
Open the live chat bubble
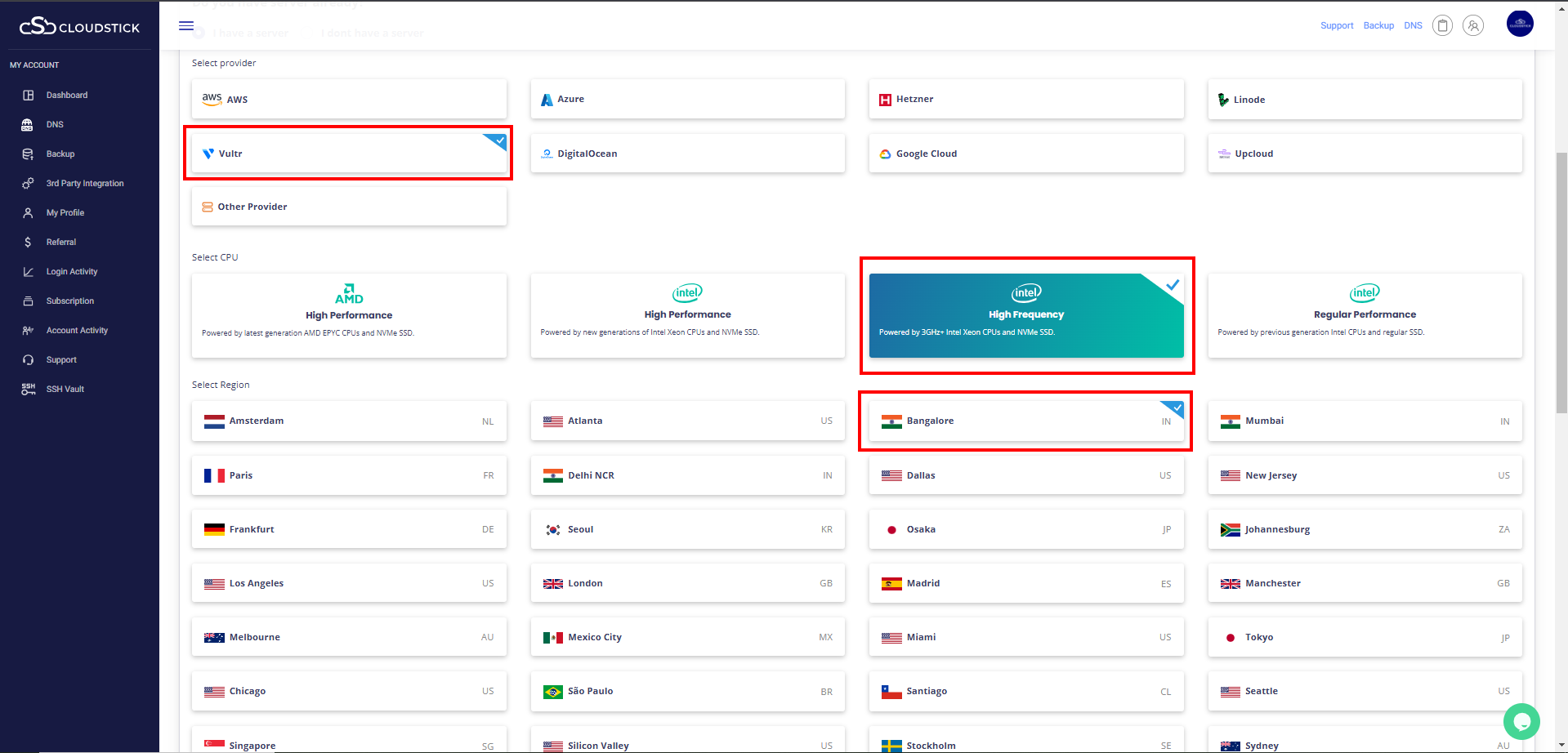[1521, 721]
